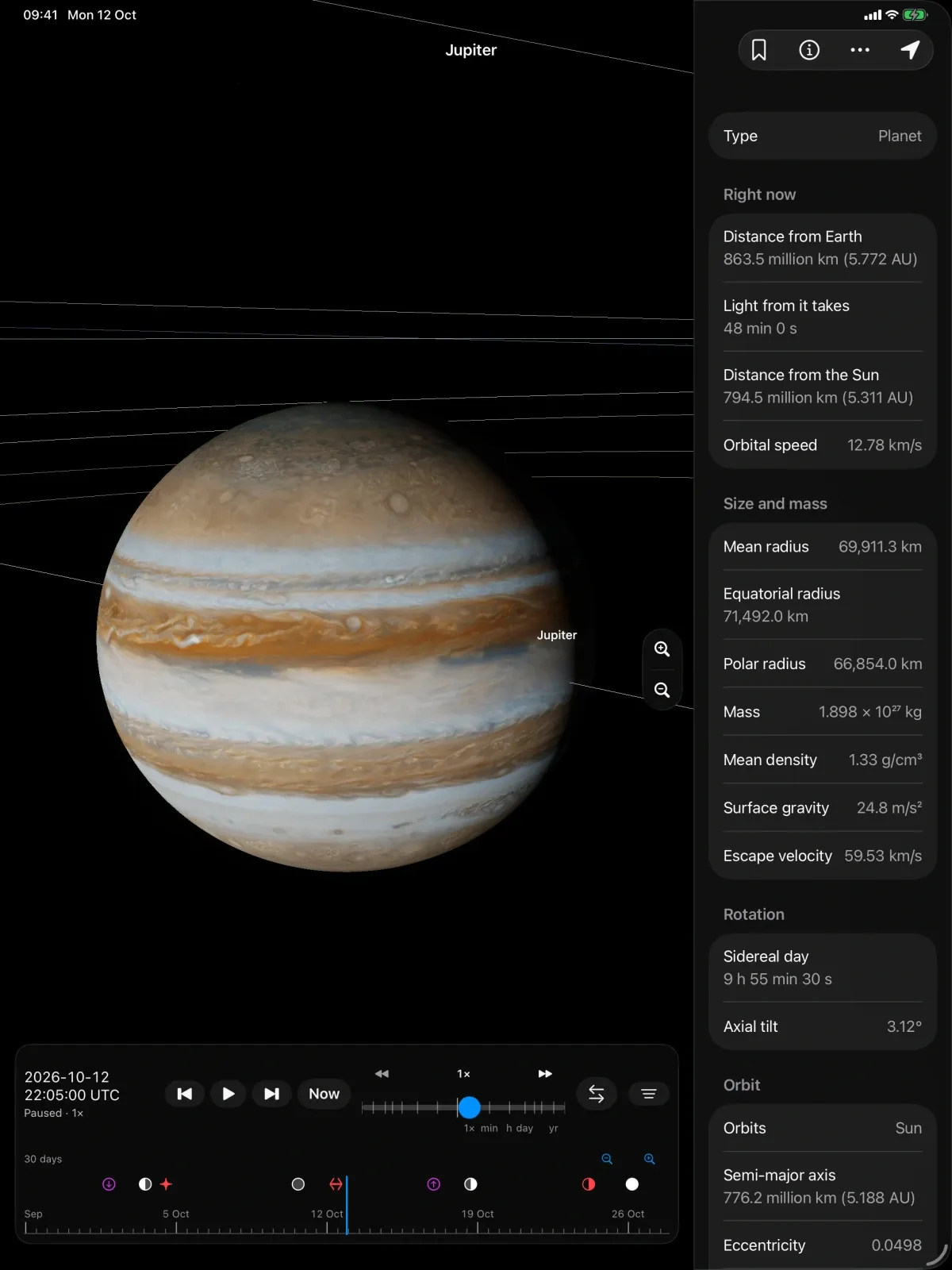952x1270 pixels.
Task: Tap the location arrow icon in top bar
Action: tap(910, 50)
